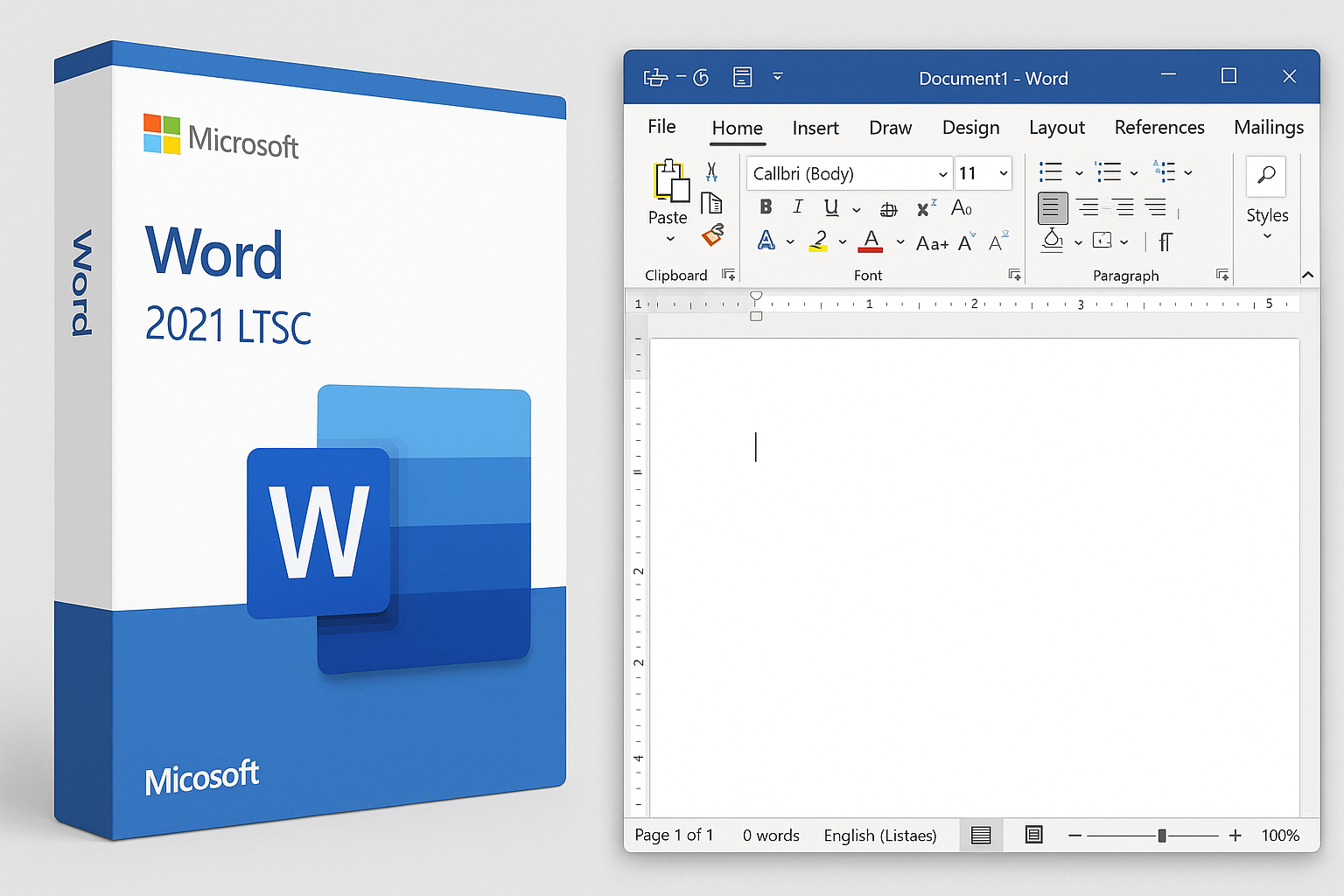Toggle Italic formatting
Image resolution: width=1344 pixels, height=896 pixels.
797,207
